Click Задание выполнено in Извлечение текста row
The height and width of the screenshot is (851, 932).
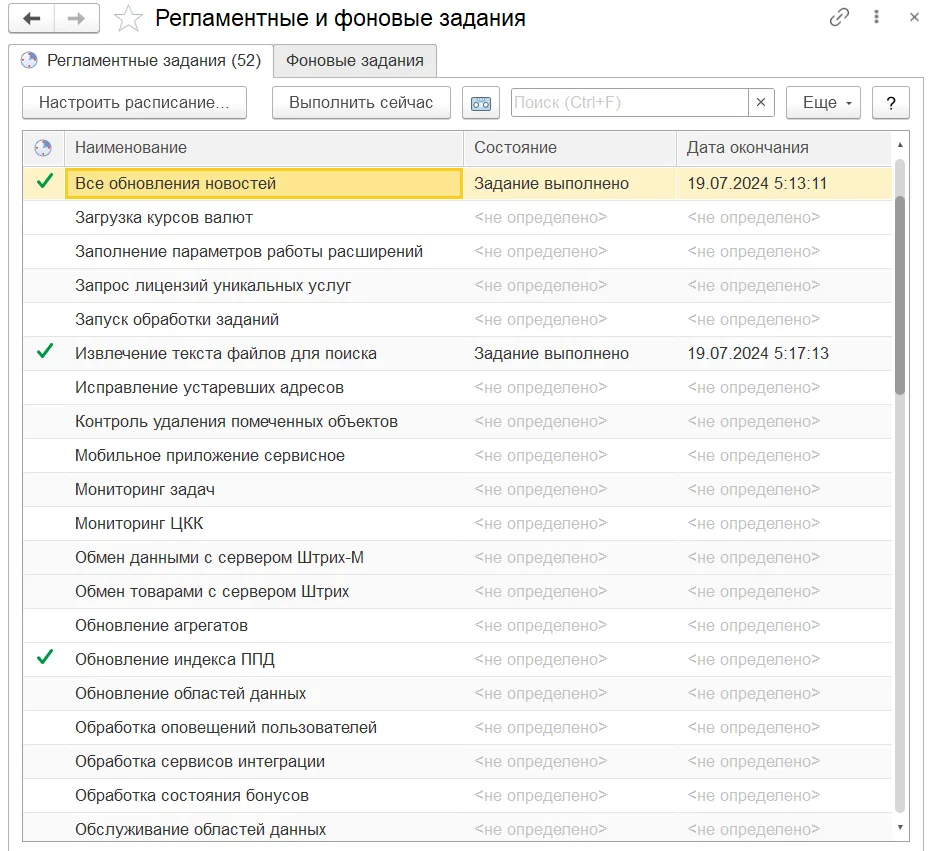(x=551, y=353)
